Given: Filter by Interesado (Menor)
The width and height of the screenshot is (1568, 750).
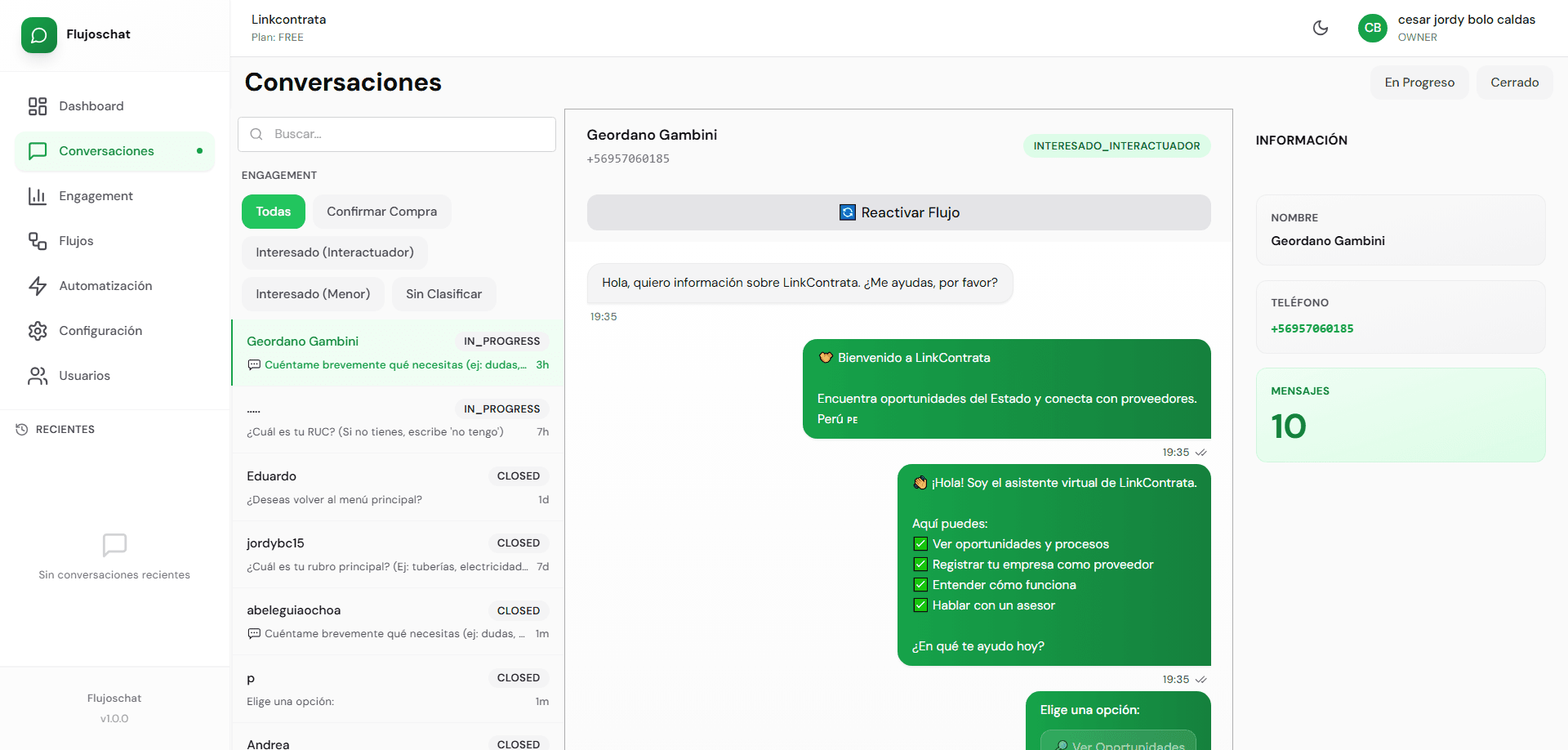Looking at the screenshot, I should (313, 294).
